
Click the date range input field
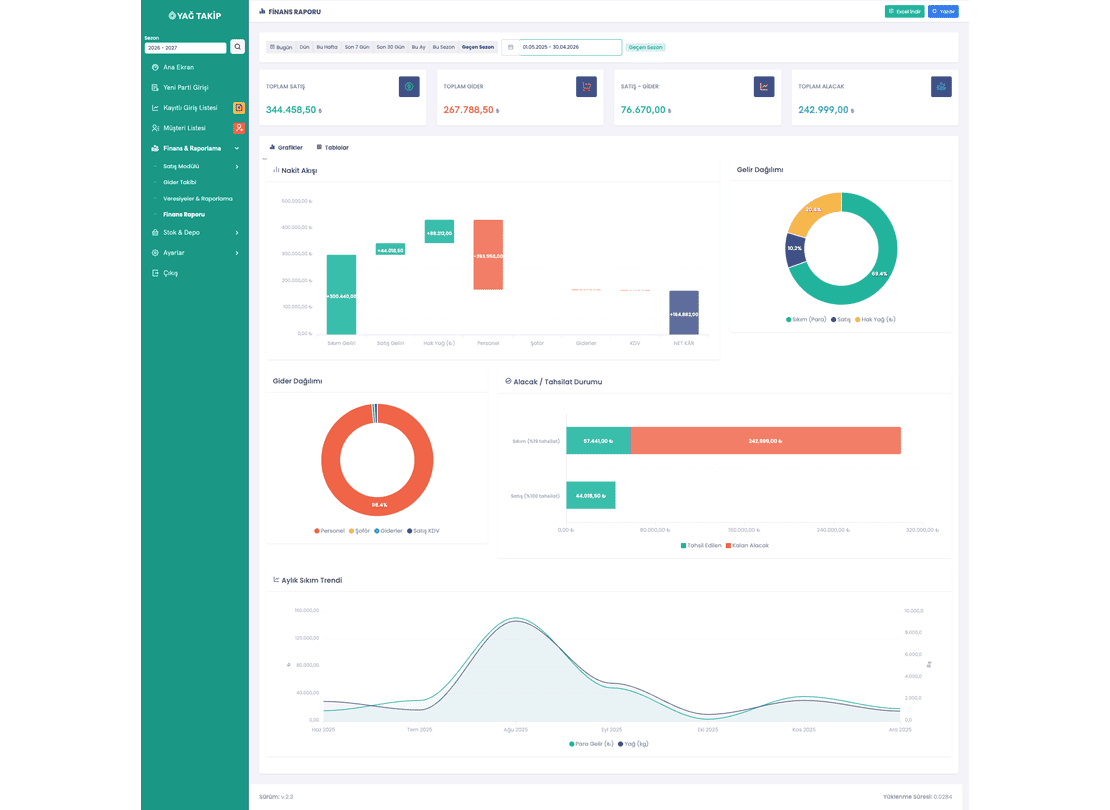pos(570,47)
